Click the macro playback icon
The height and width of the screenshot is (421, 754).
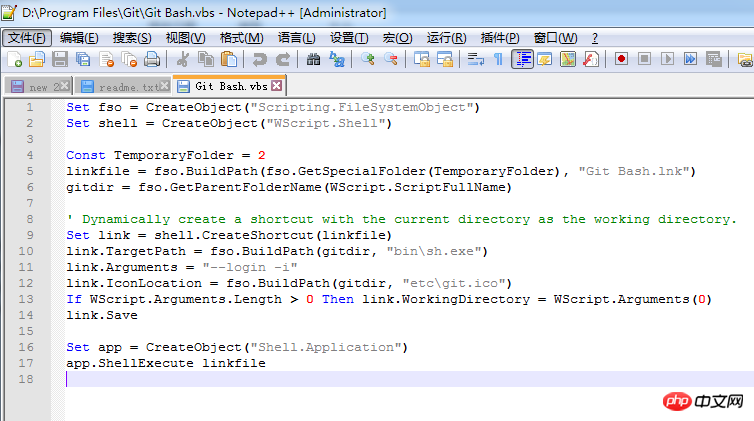667,59
